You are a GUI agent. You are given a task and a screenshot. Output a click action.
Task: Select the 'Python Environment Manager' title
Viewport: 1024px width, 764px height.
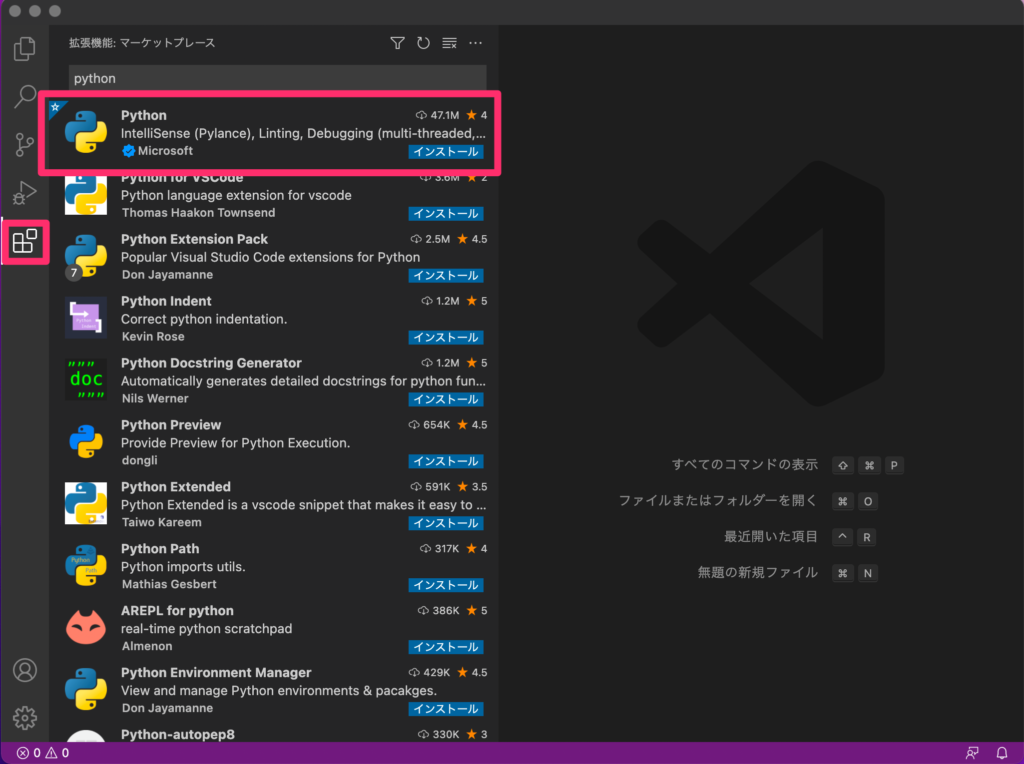(216, 673)
